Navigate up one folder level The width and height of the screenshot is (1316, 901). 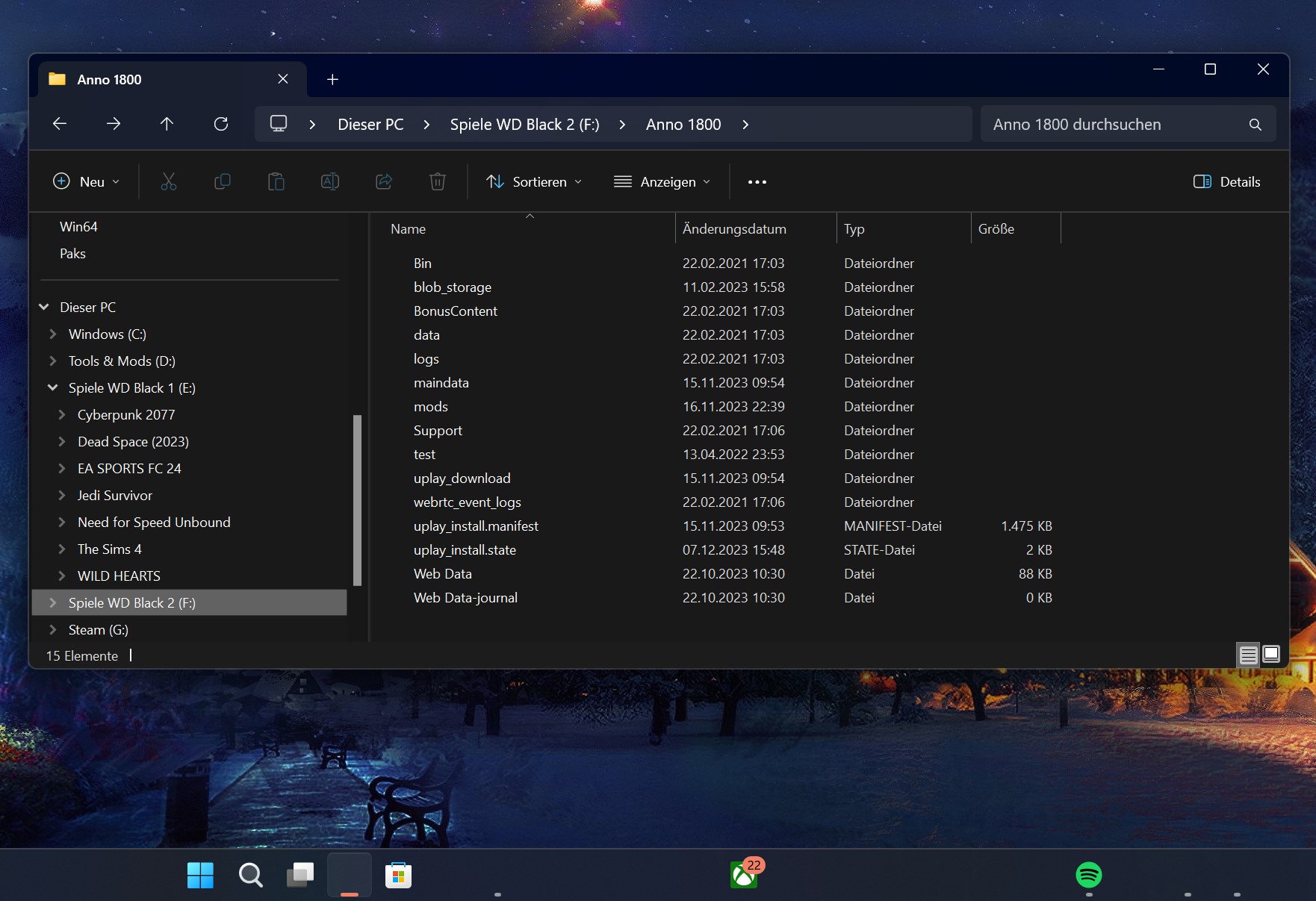click(167, 124)
